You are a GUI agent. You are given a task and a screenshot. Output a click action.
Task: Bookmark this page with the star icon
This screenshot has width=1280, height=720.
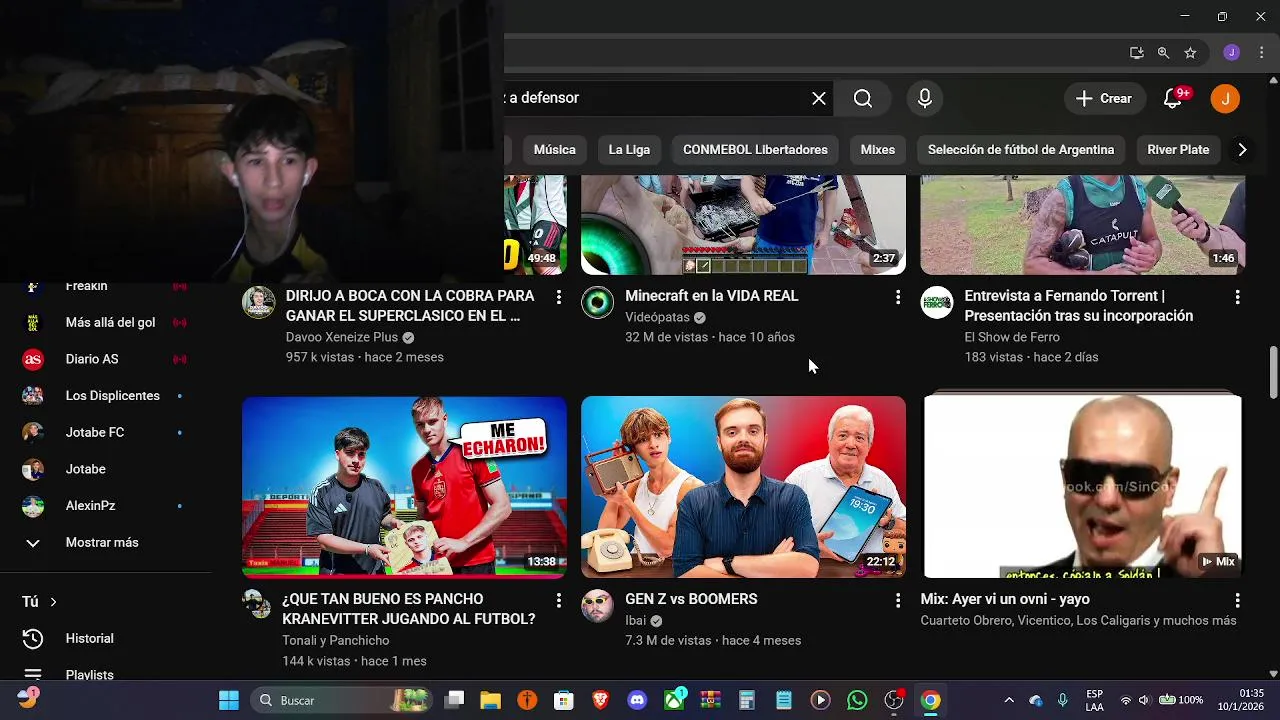click(x=1190, y=53)
